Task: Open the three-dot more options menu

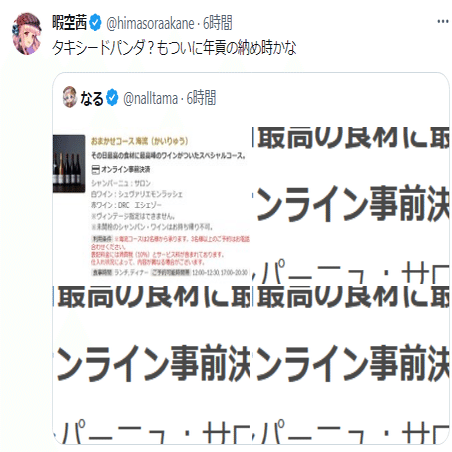Action: click(442, 21)
